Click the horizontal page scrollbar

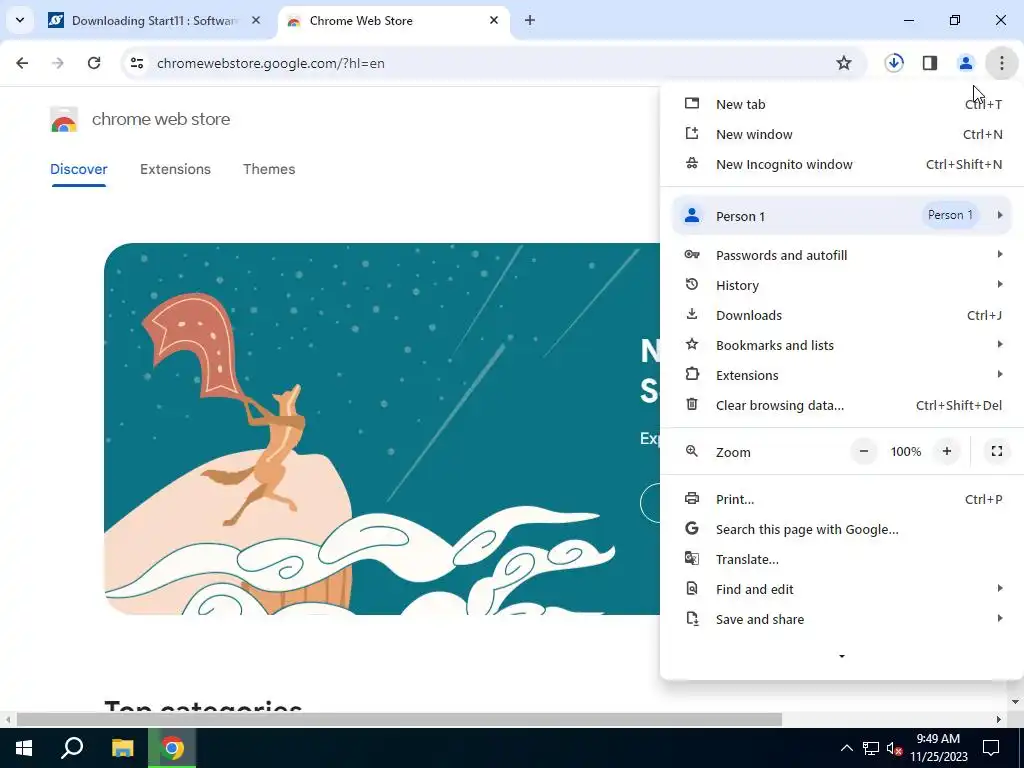(x=399, y=720)
